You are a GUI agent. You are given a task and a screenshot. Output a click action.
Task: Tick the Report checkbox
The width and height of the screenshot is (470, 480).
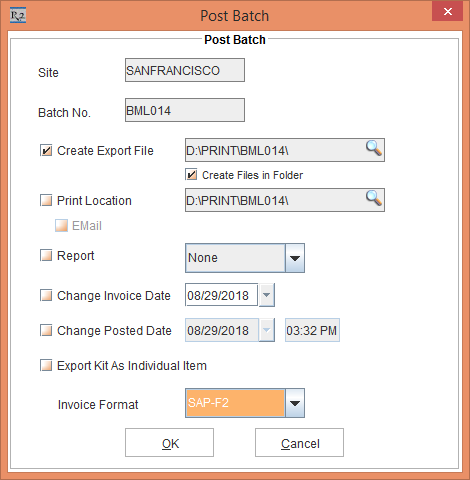pos(46,255)
